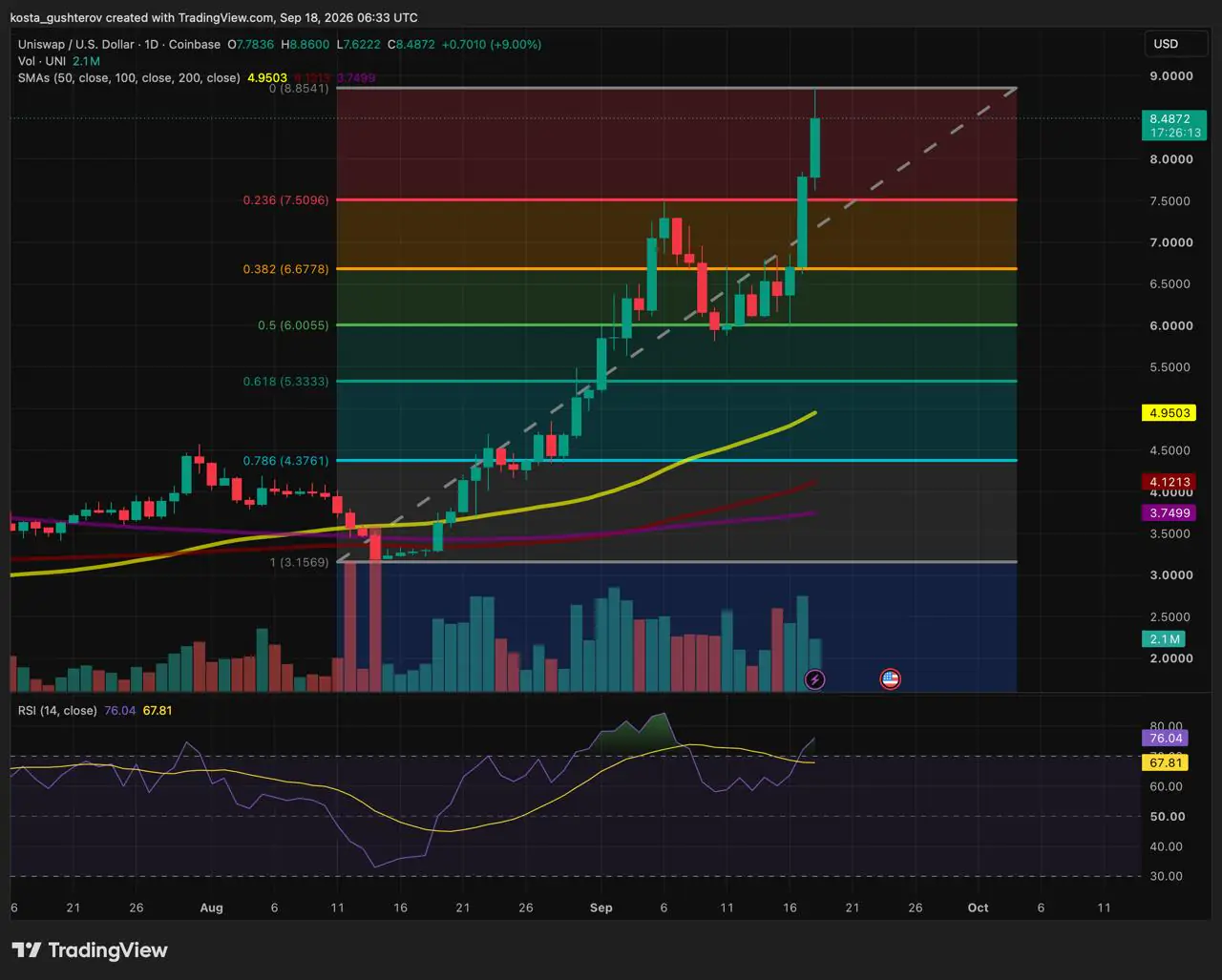The image size is (1222, 980).
Task: Click the purple lightning bolt event icon
Action: point(814,679)
